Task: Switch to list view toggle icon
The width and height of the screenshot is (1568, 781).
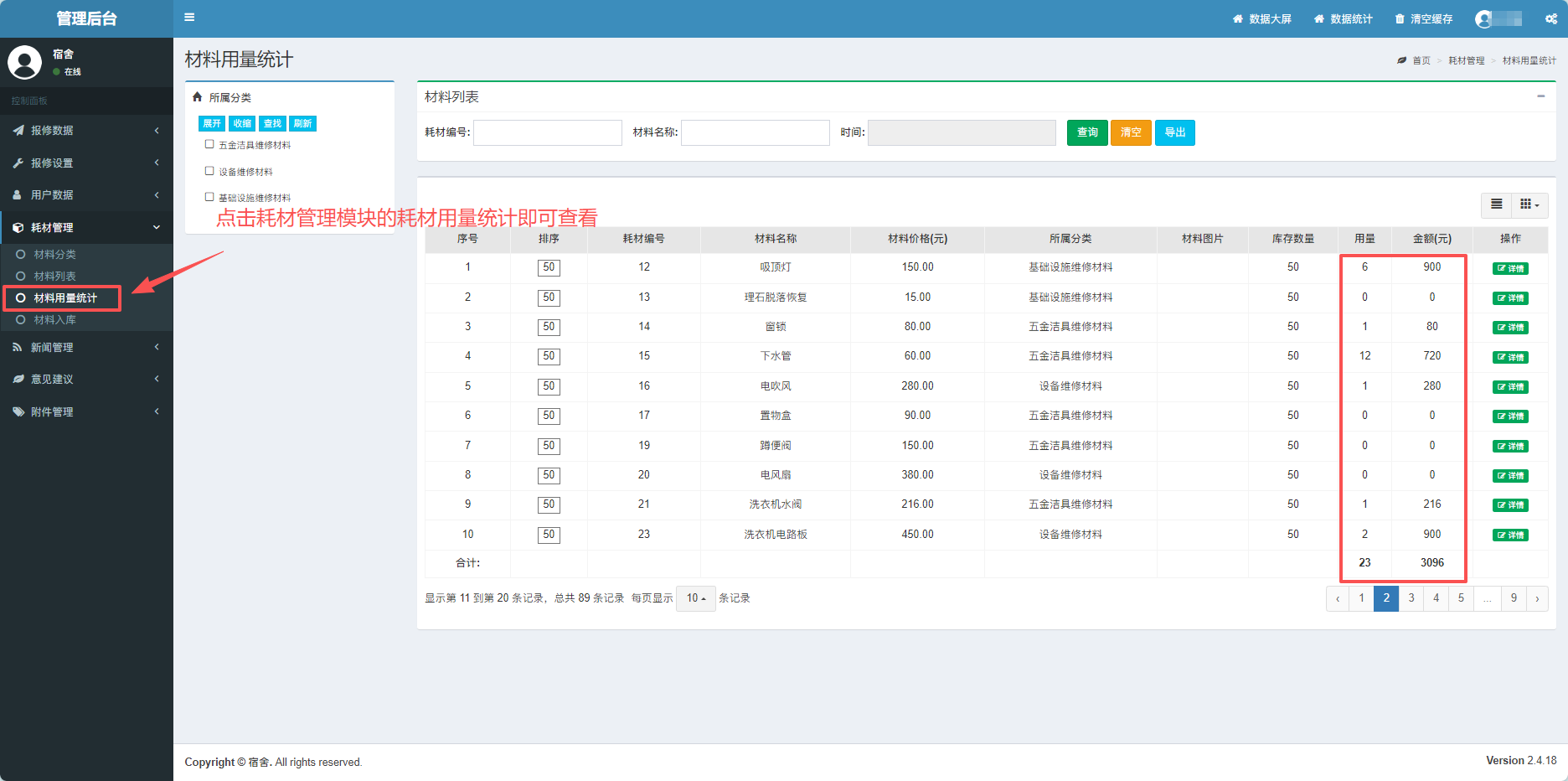Action: pos(1497,204)
